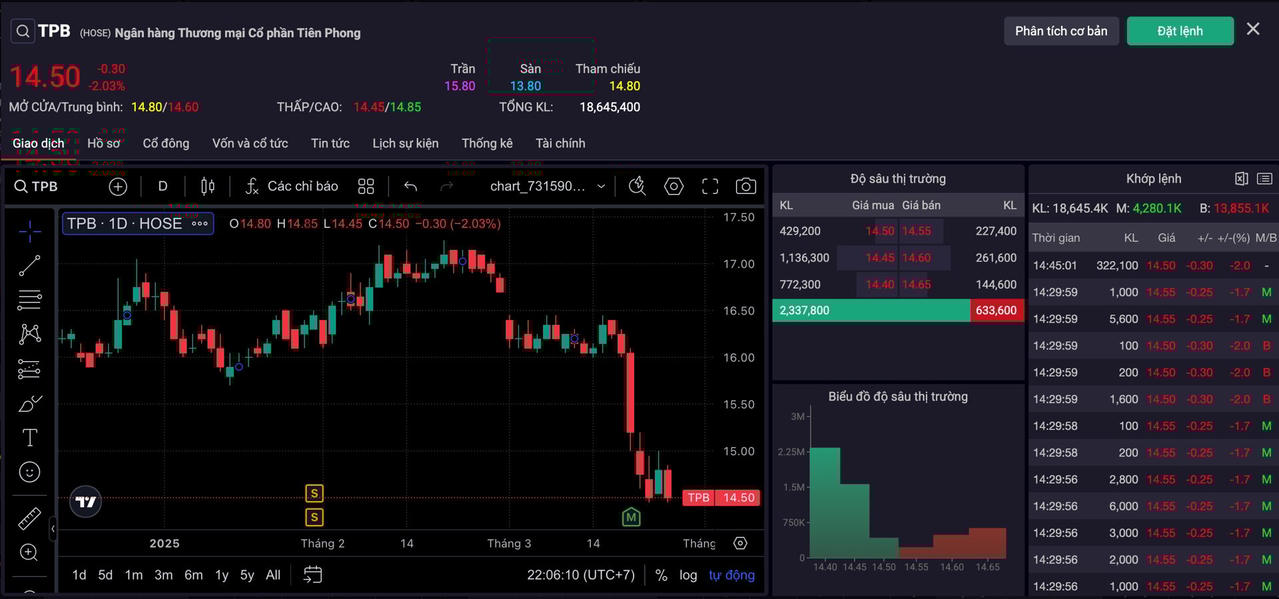Image resolution: width=1279 pixels, height=599 pixels.
Task: Take a chart snapshot with camera icon
Action: point(746,186)
